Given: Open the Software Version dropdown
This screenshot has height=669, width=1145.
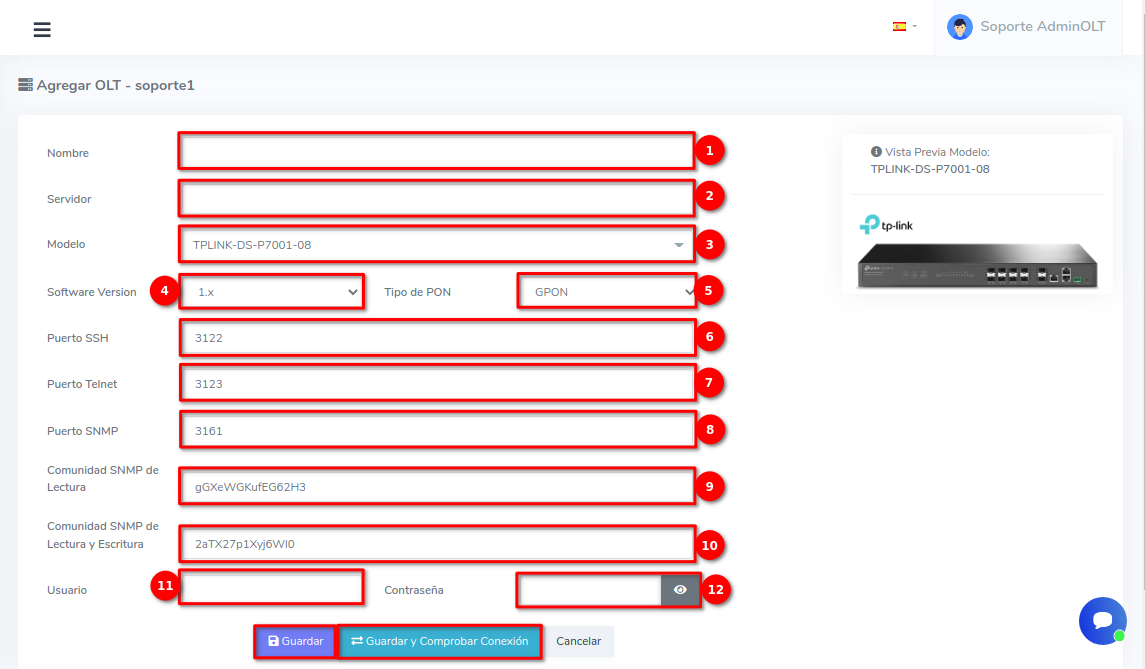Looking at the screenshot, I should click(272, 292).
